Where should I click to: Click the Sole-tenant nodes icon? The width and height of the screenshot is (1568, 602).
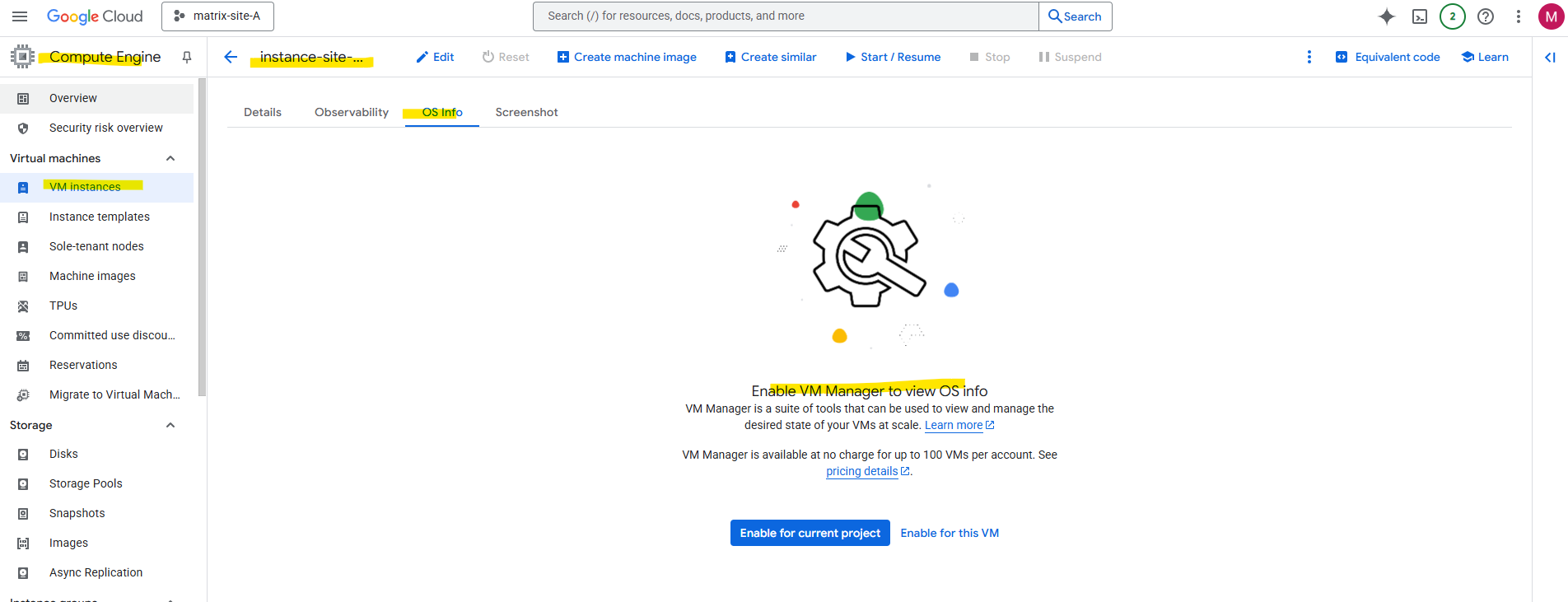click(23, 247)
